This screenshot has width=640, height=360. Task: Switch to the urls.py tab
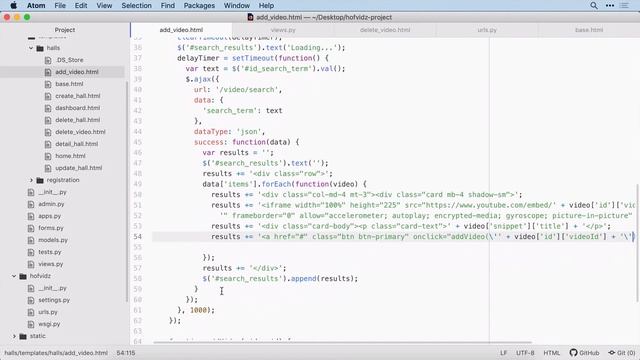tap(487, 30)
